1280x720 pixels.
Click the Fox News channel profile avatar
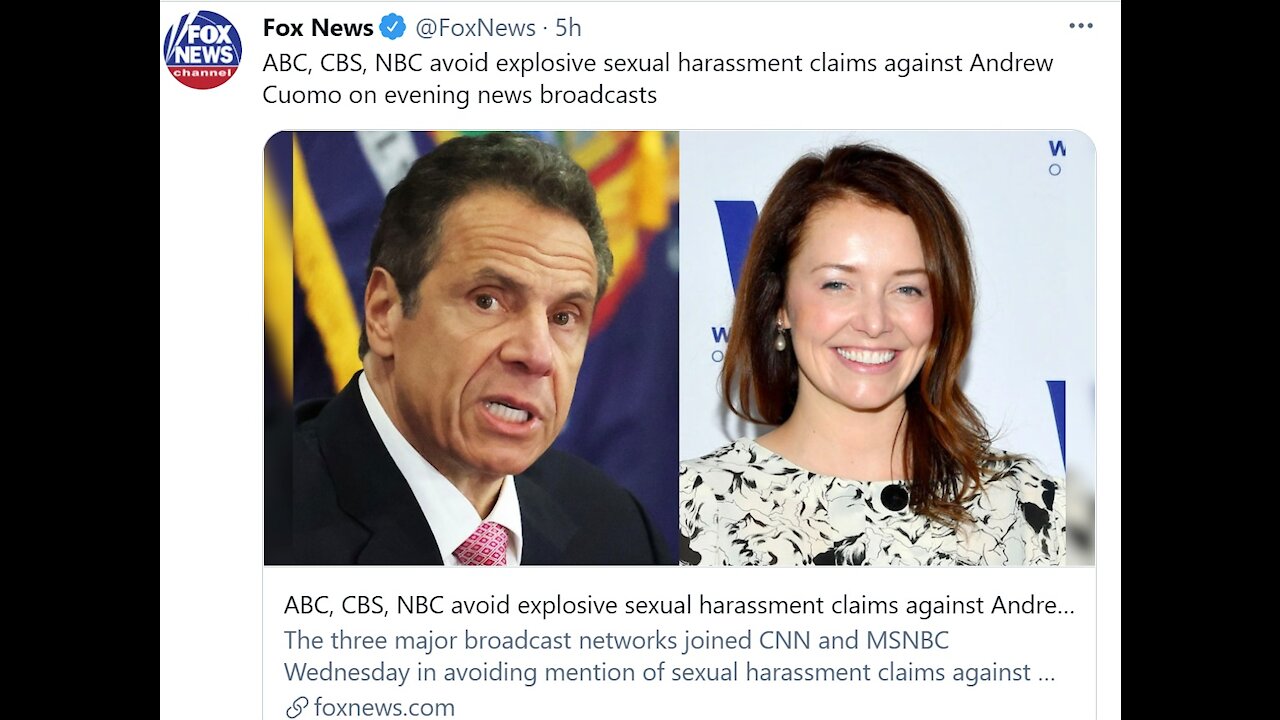tap(202, 50)
